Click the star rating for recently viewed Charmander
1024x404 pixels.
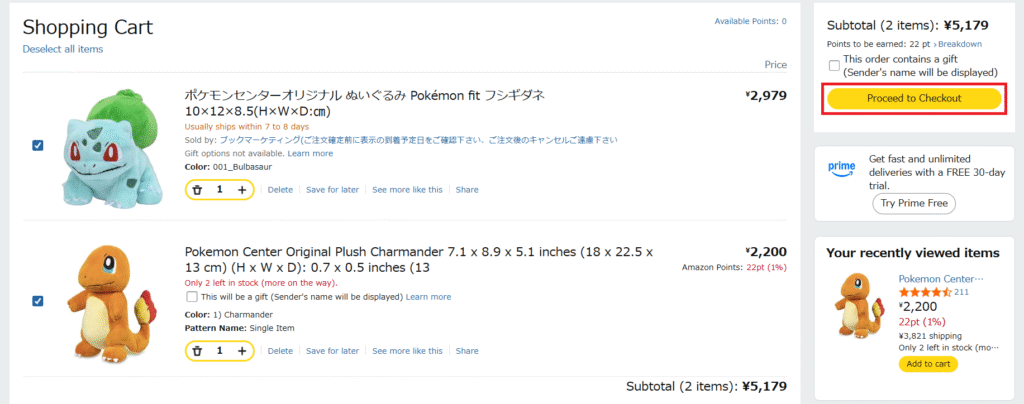pos(924,292)
